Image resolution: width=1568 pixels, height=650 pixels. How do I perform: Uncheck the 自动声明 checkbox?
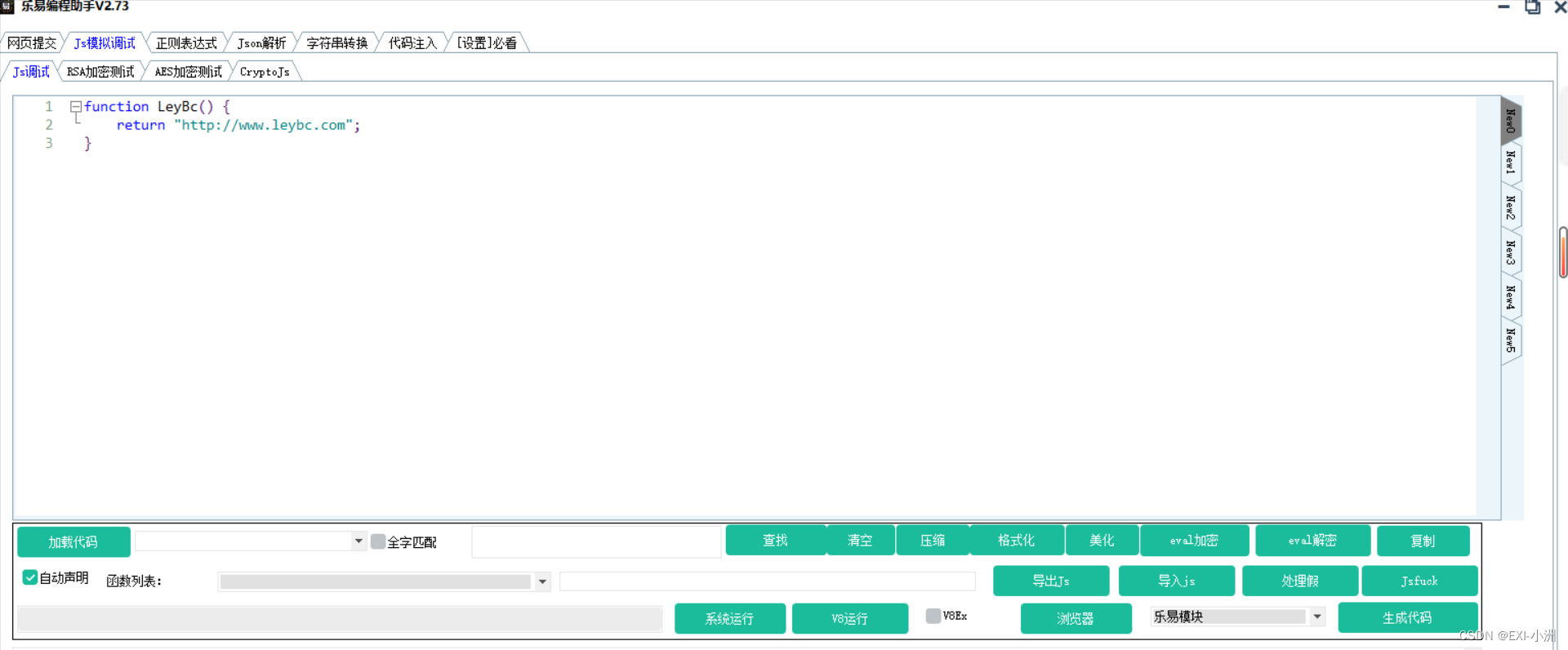pos(30,577)
